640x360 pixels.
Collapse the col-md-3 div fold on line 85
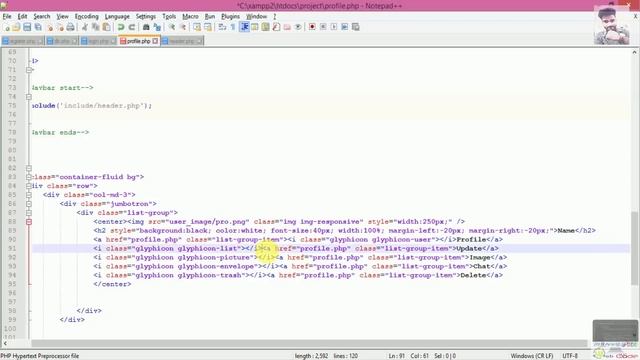pyautogui.click(x=29, y=195)
